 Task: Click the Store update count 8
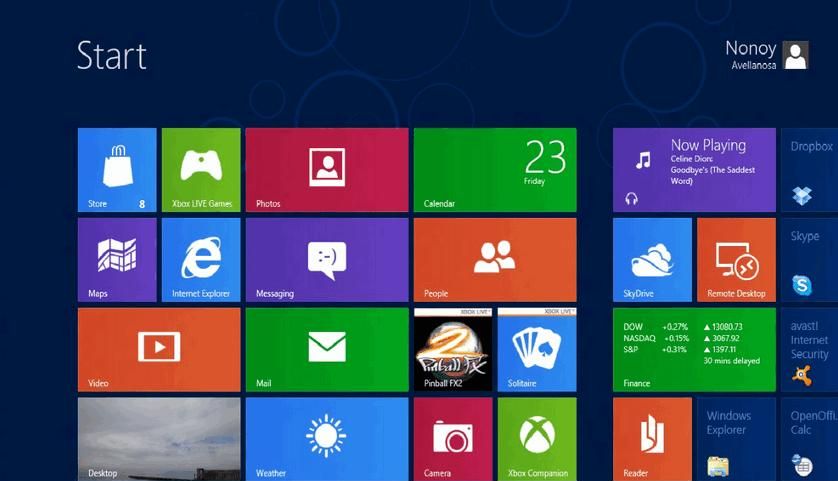142,204
